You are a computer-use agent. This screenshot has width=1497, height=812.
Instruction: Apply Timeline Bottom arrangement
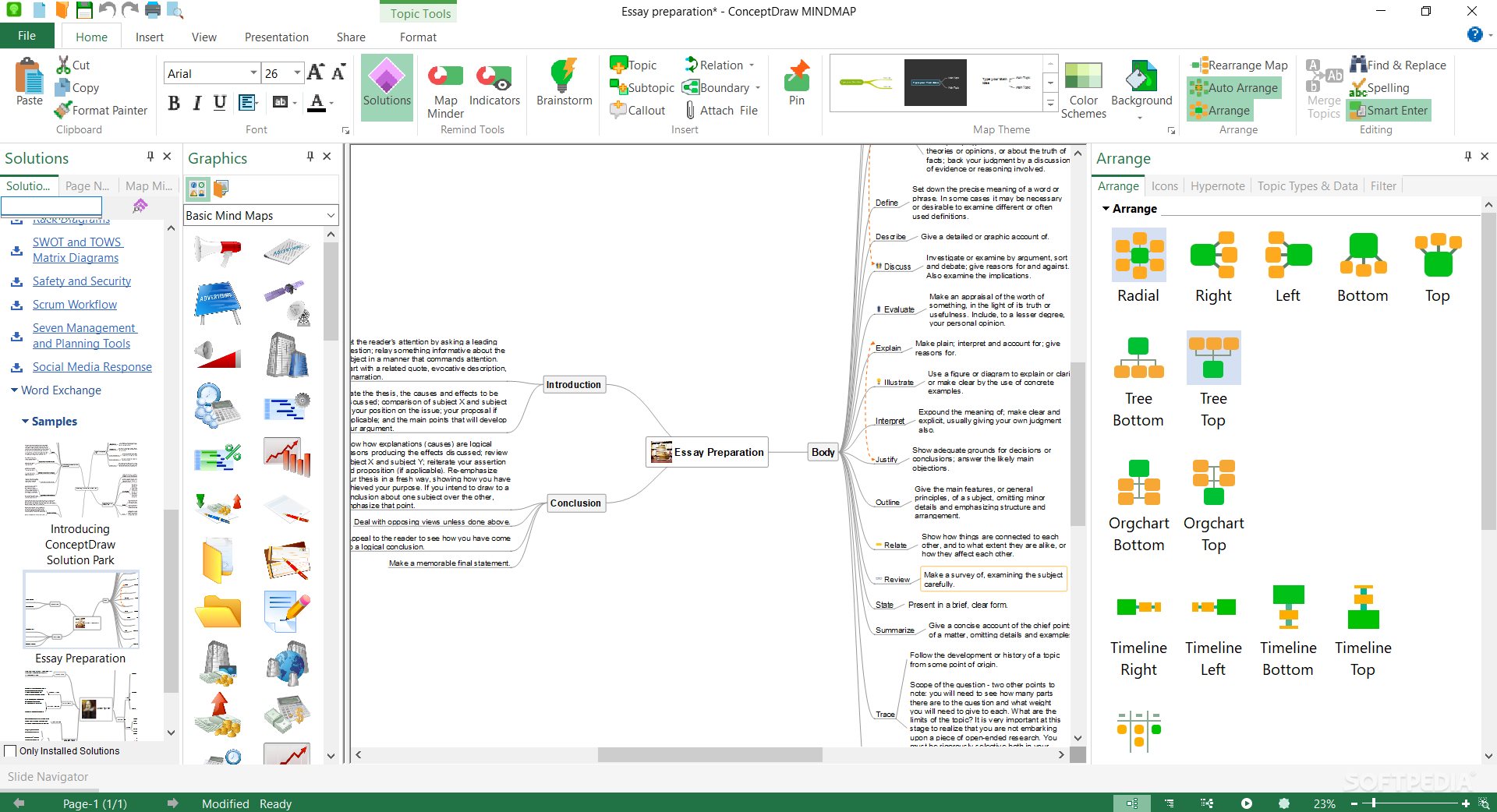pyautogui.click(x=1288, y=630)
